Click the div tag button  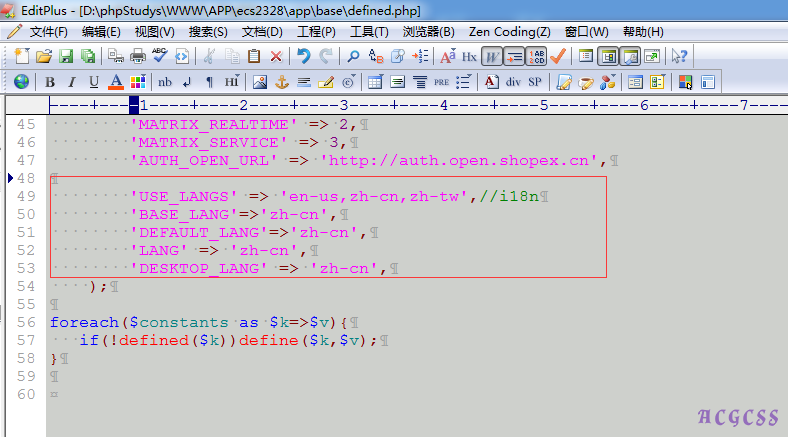513,81
